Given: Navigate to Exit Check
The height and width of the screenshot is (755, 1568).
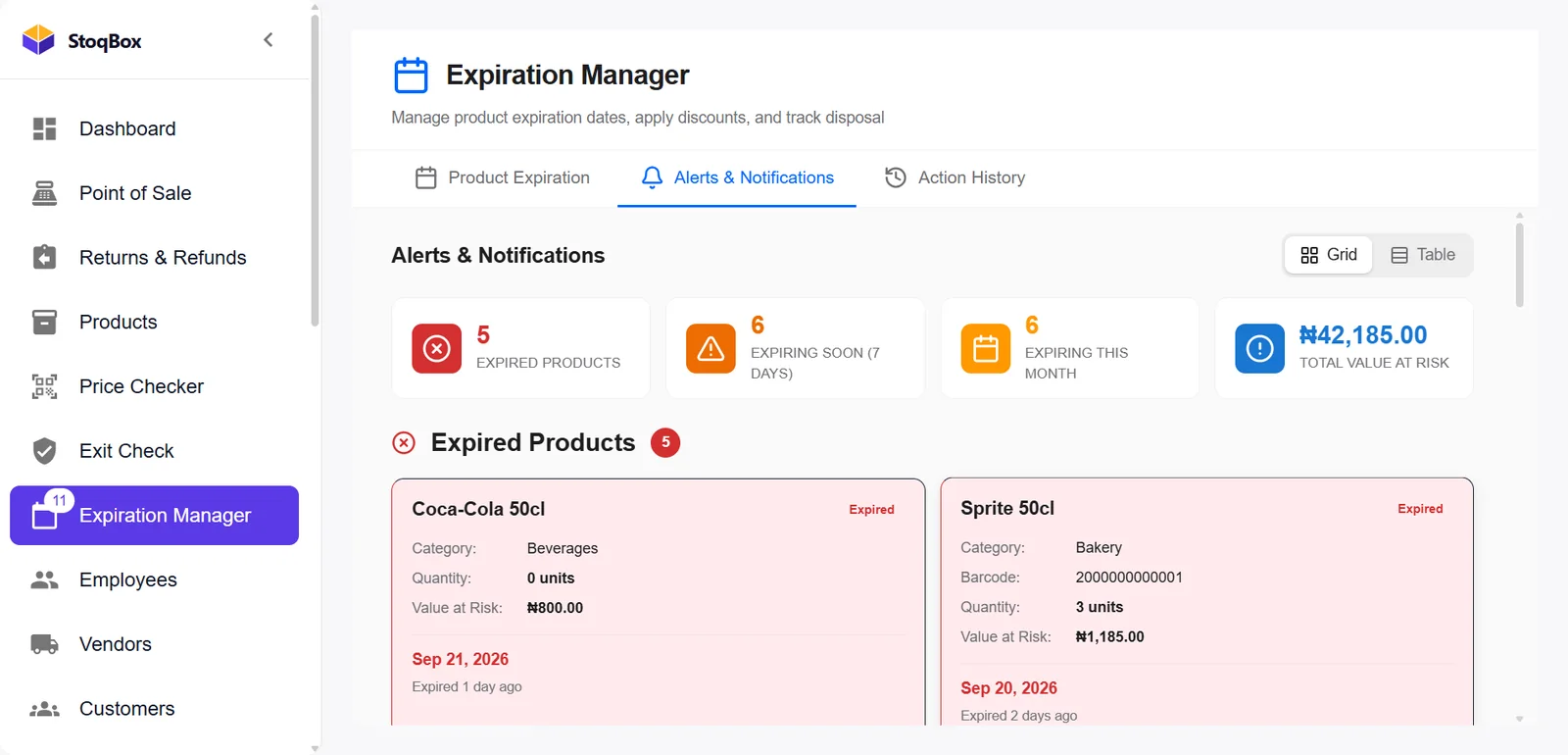Looking at the screenshot, I should [154, 451].
